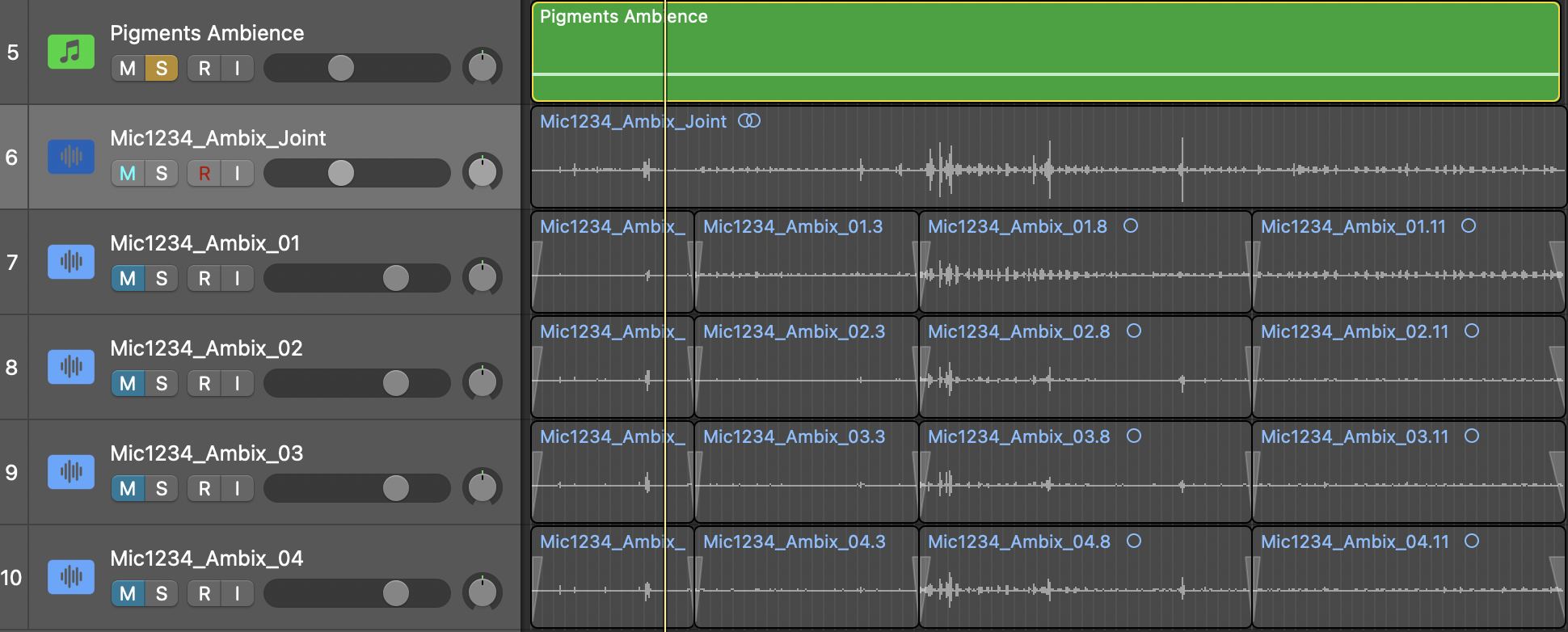
Task: Click the Mic1234_Ambix_04 audio track icon
Action: (x=71, y=577)
